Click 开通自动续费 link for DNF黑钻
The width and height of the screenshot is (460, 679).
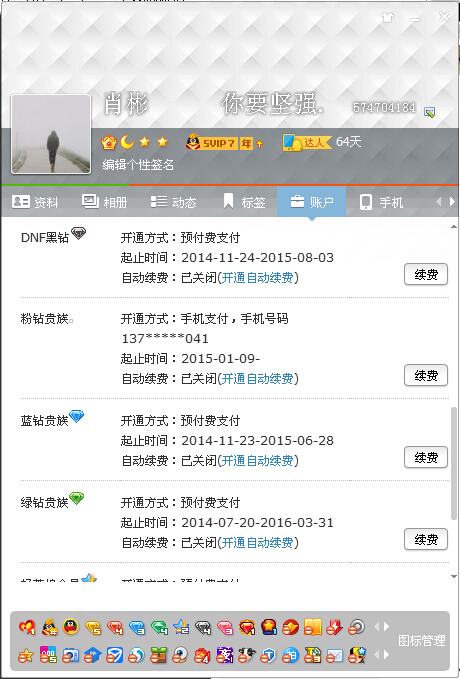point(257,278)
